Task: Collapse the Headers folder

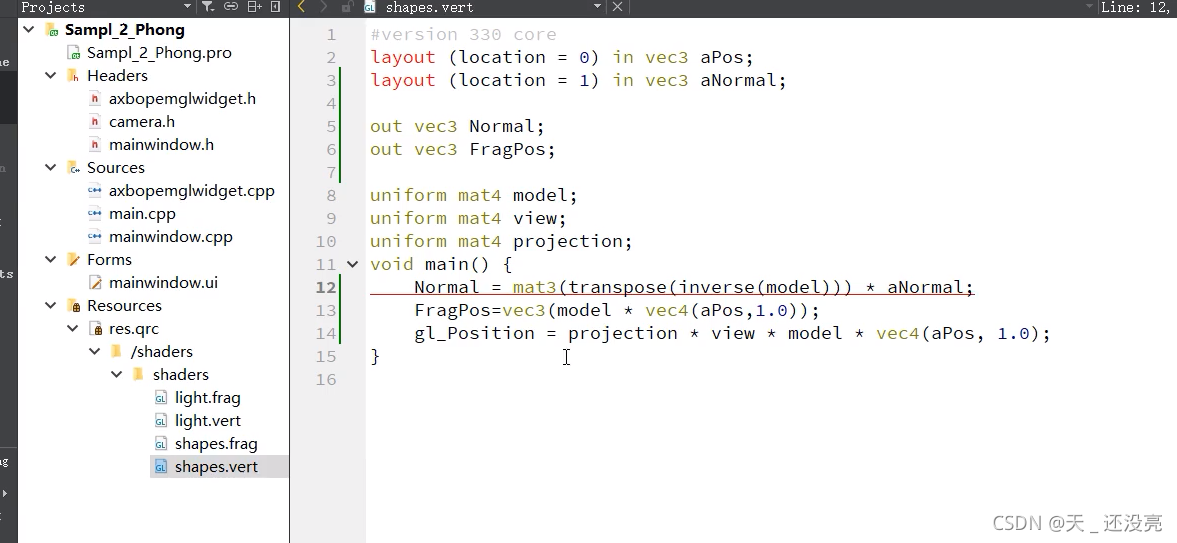Action: 51,76
